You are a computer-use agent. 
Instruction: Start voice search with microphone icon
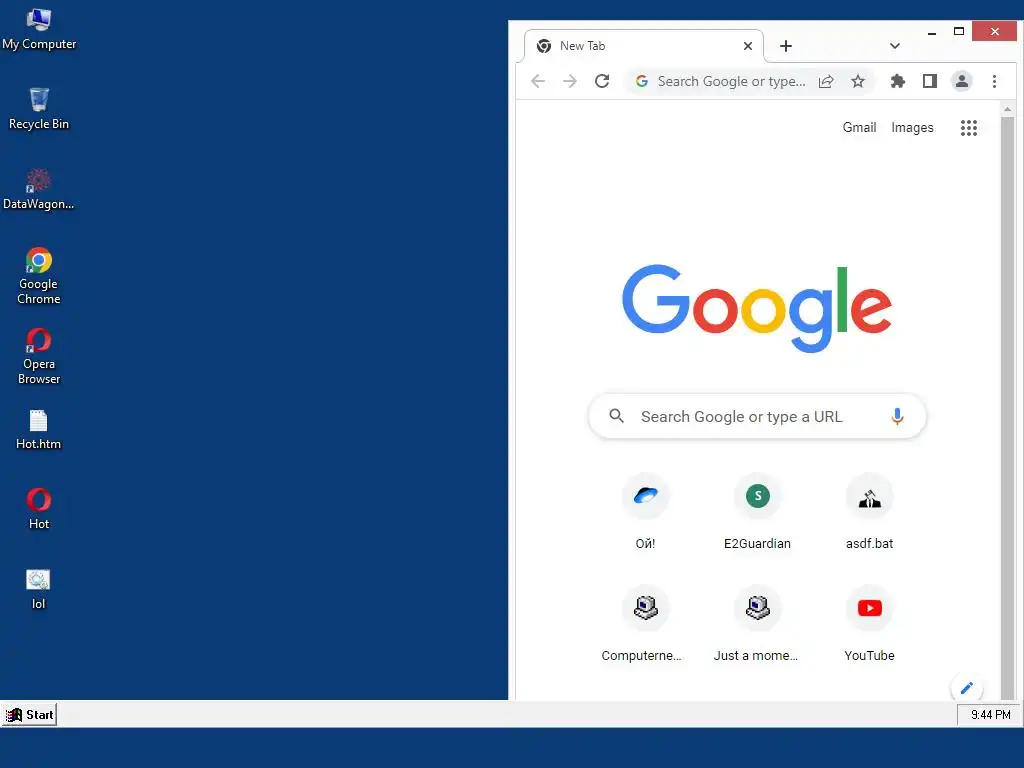pos(897,416)
